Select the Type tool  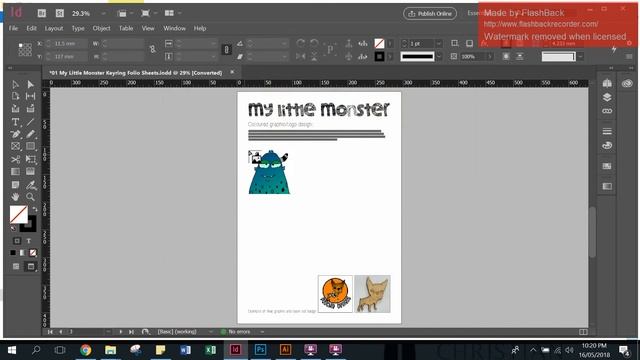[16, 122]
